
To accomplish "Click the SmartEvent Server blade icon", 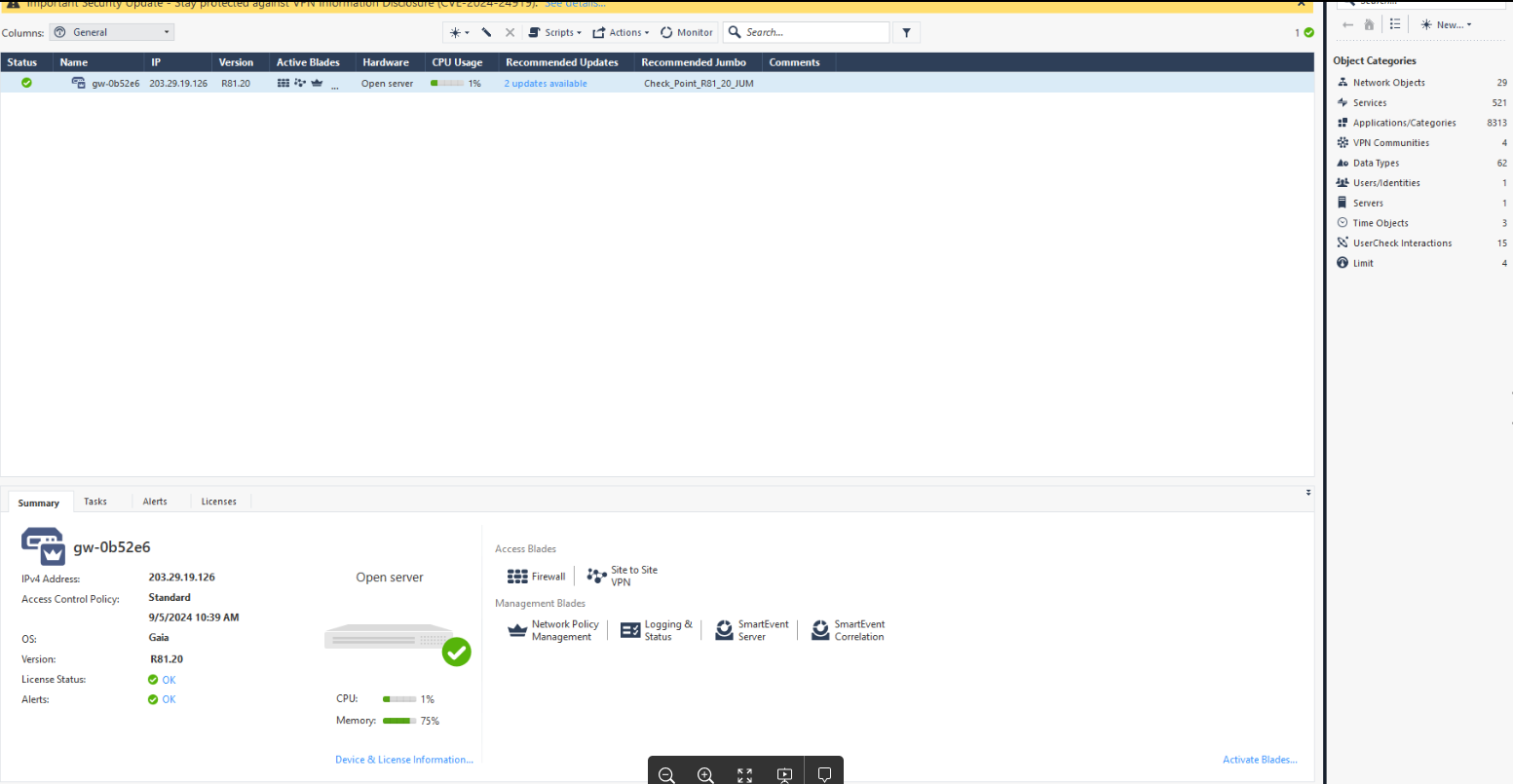I will (724, 630).
